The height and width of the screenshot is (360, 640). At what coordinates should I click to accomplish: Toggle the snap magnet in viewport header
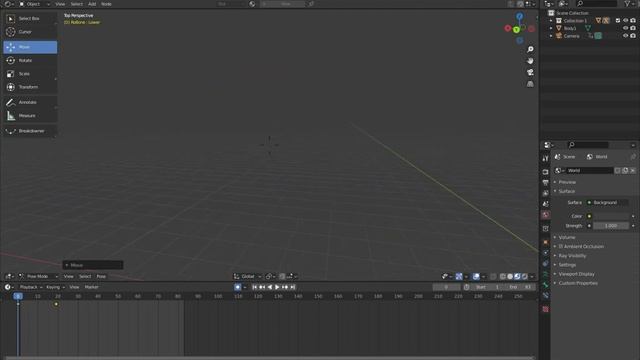pos(282,276)
